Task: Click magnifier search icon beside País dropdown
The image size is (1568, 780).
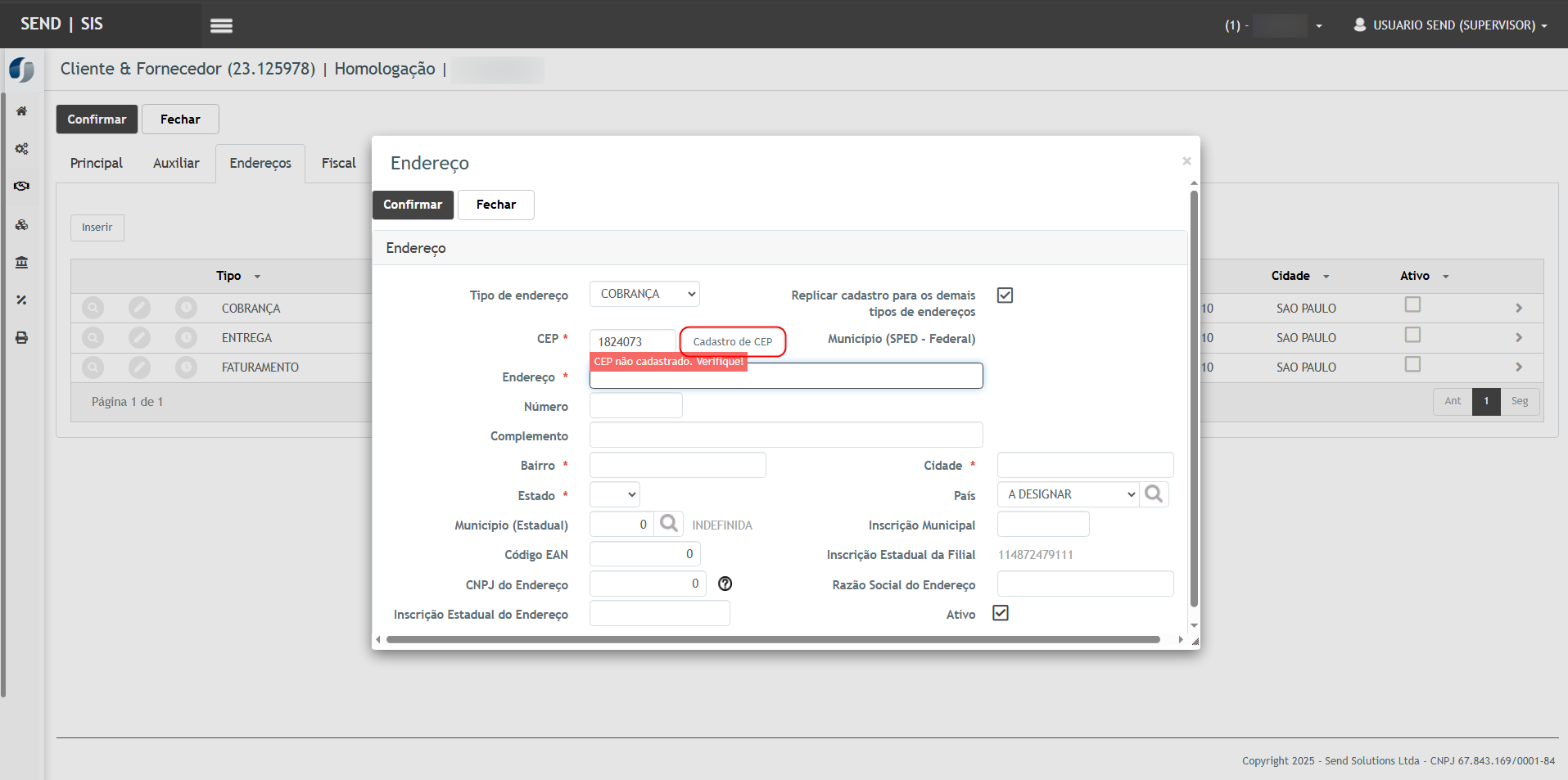Action: click(x=1154, y=494)
